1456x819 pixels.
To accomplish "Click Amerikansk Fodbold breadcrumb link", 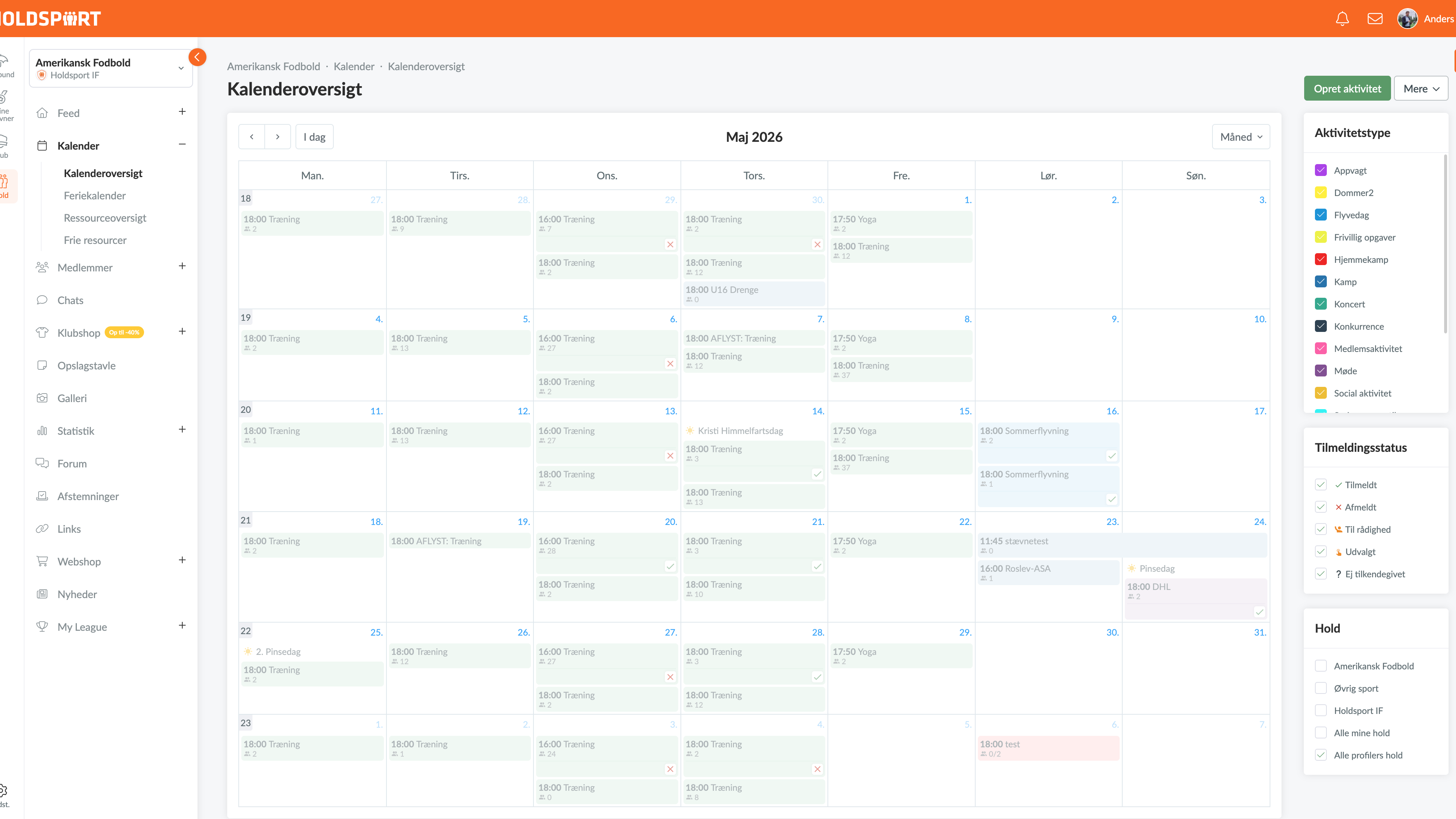I will pos(274,67).
